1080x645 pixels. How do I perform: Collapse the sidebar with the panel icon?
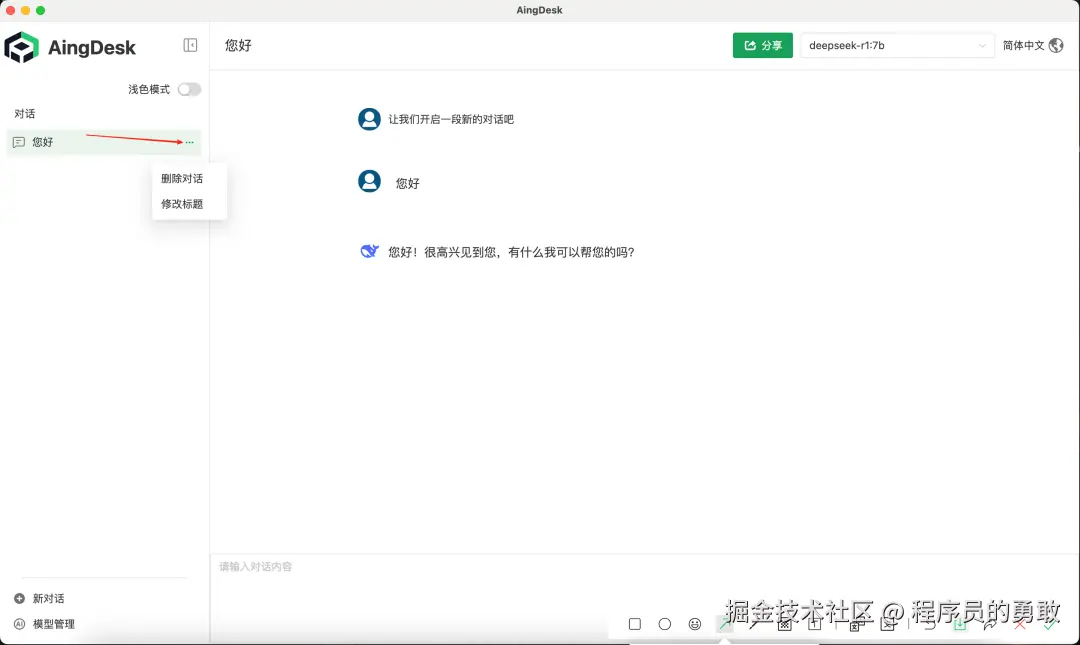click(x=190, y=45)
